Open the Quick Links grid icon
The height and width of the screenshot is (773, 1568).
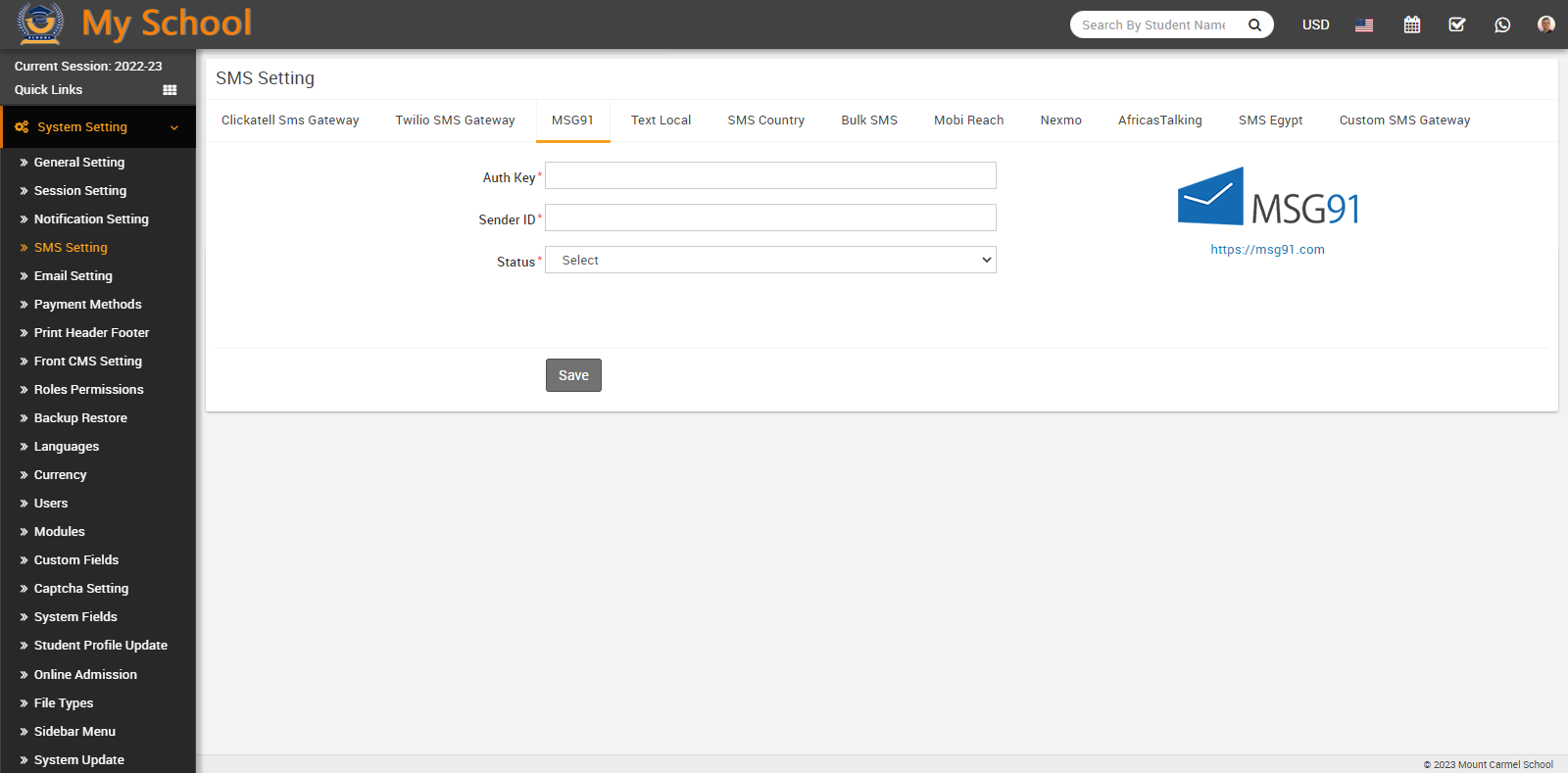[170, 90]
